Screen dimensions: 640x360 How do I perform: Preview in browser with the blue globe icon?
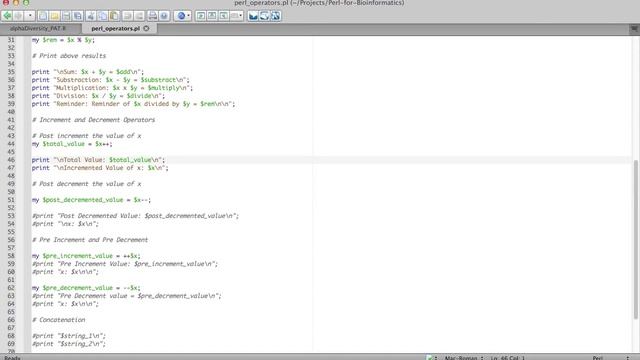[x=181, y=16]
